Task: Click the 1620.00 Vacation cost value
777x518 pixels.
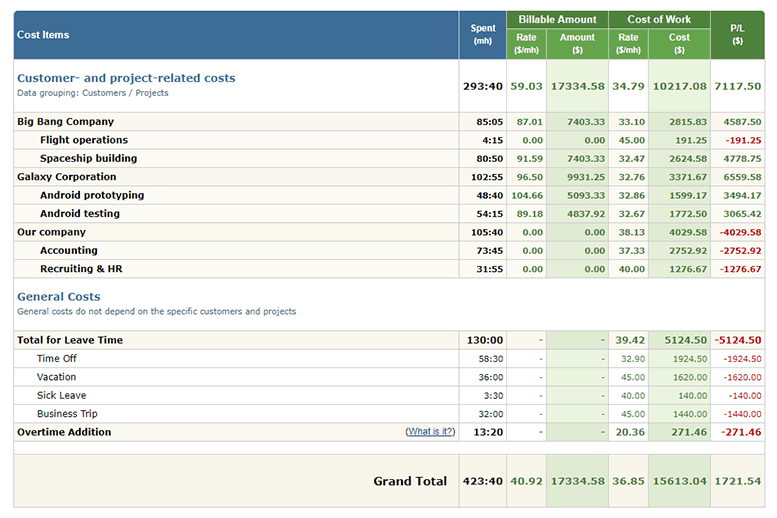Action: (690, 377)
